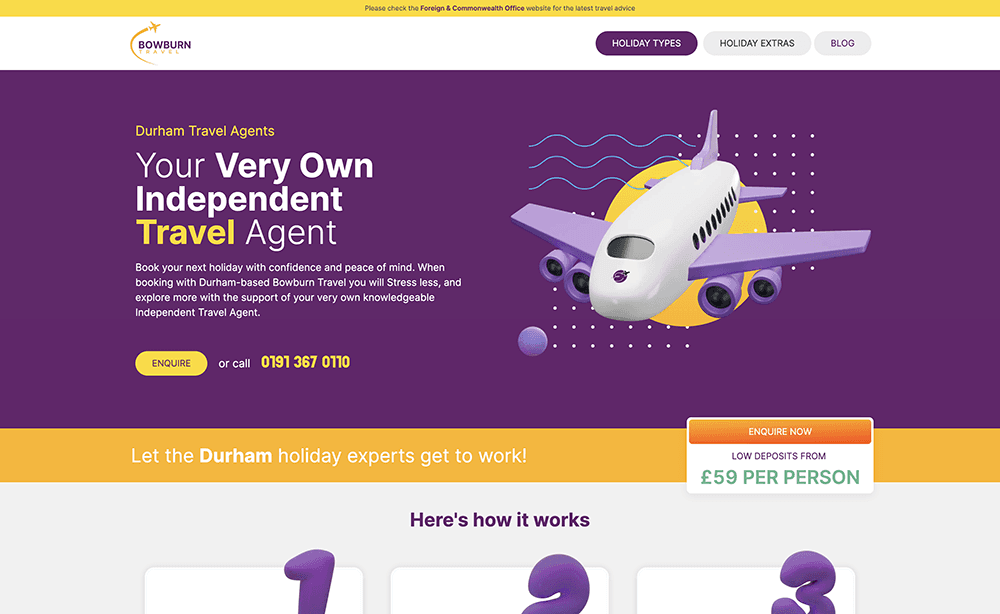Click the yellow travel advice banner
The width and height of the screenshot is (1000, 614).
coord(500,8)
